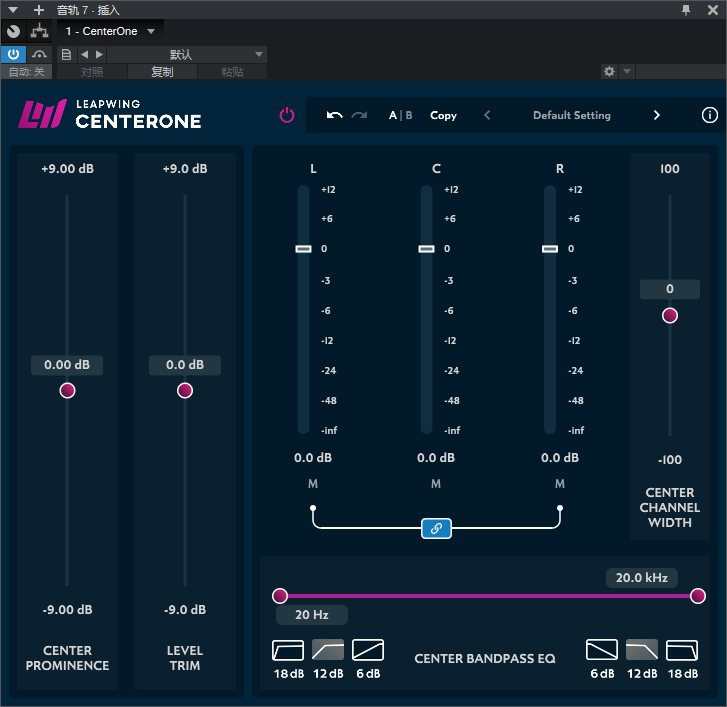727x707 pixels.
Task: Select 6 dB low-pass slope icon
Action: [x=602, y=650]
